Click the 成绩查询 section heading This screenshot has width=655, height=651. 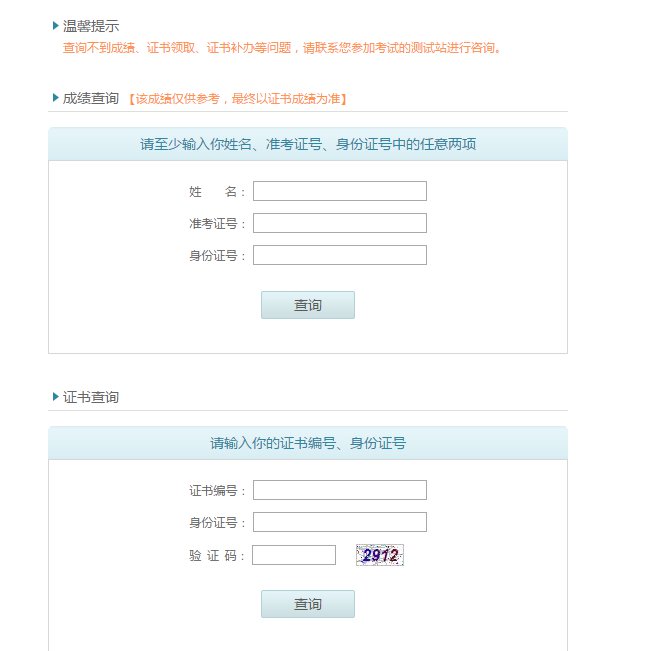[91, 98]
